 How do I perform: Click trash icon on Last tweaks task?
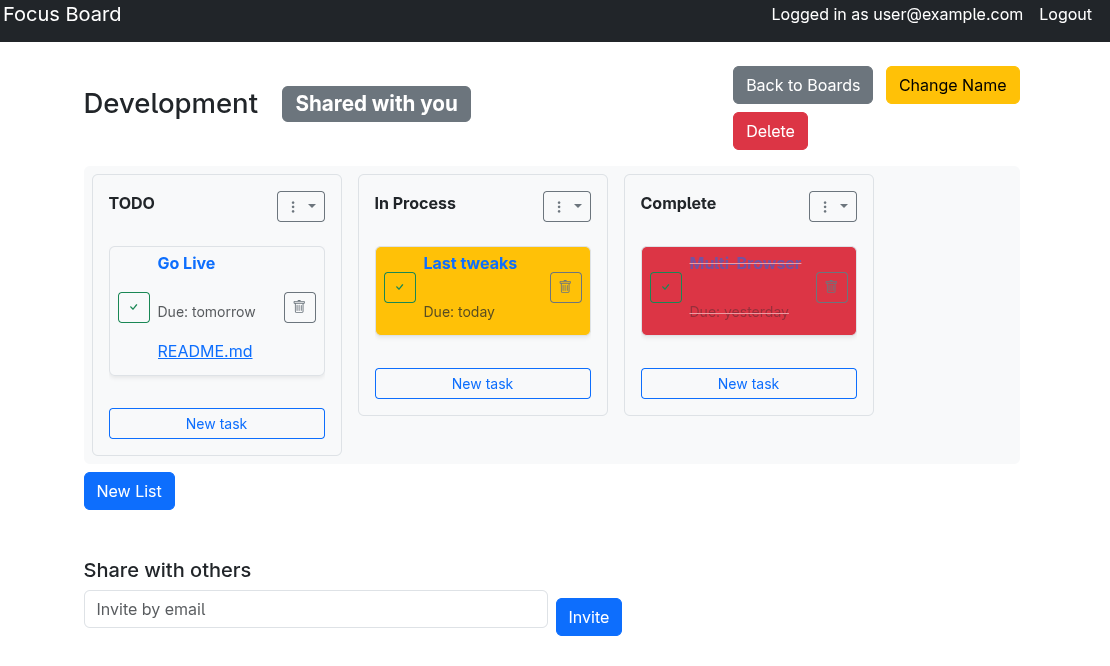pos(565,288)
